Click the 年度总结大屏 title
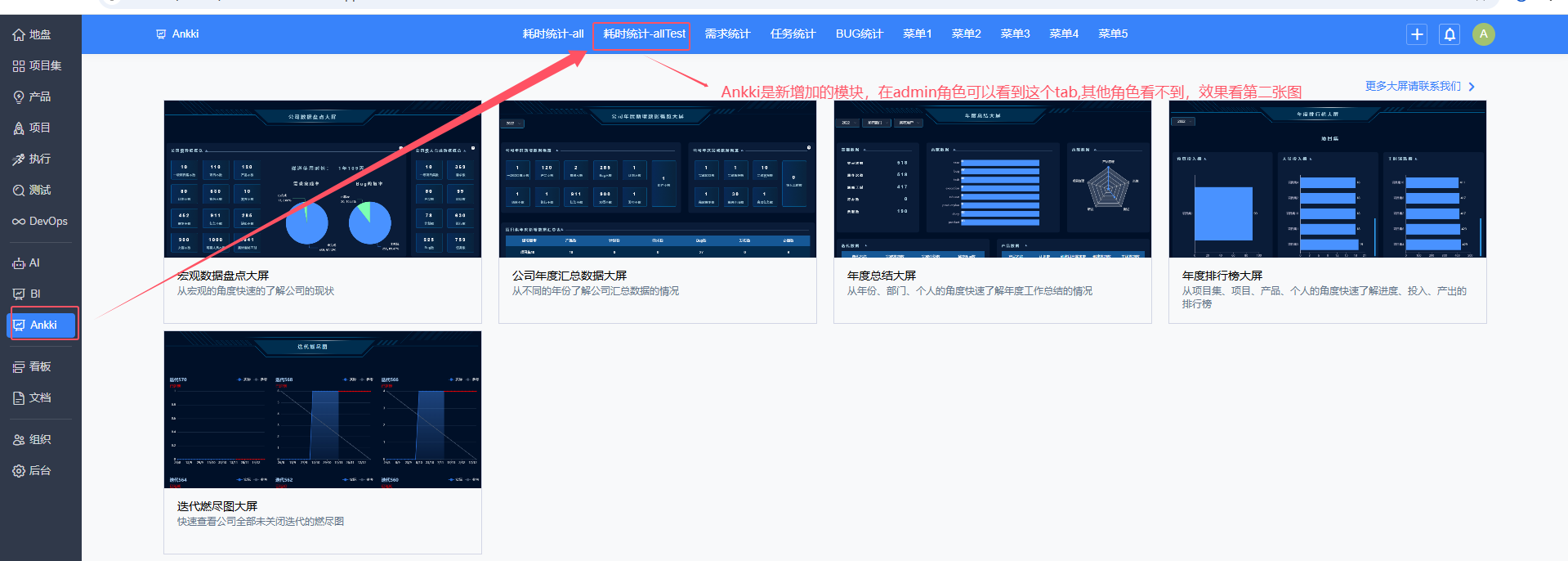 [882, 276]
